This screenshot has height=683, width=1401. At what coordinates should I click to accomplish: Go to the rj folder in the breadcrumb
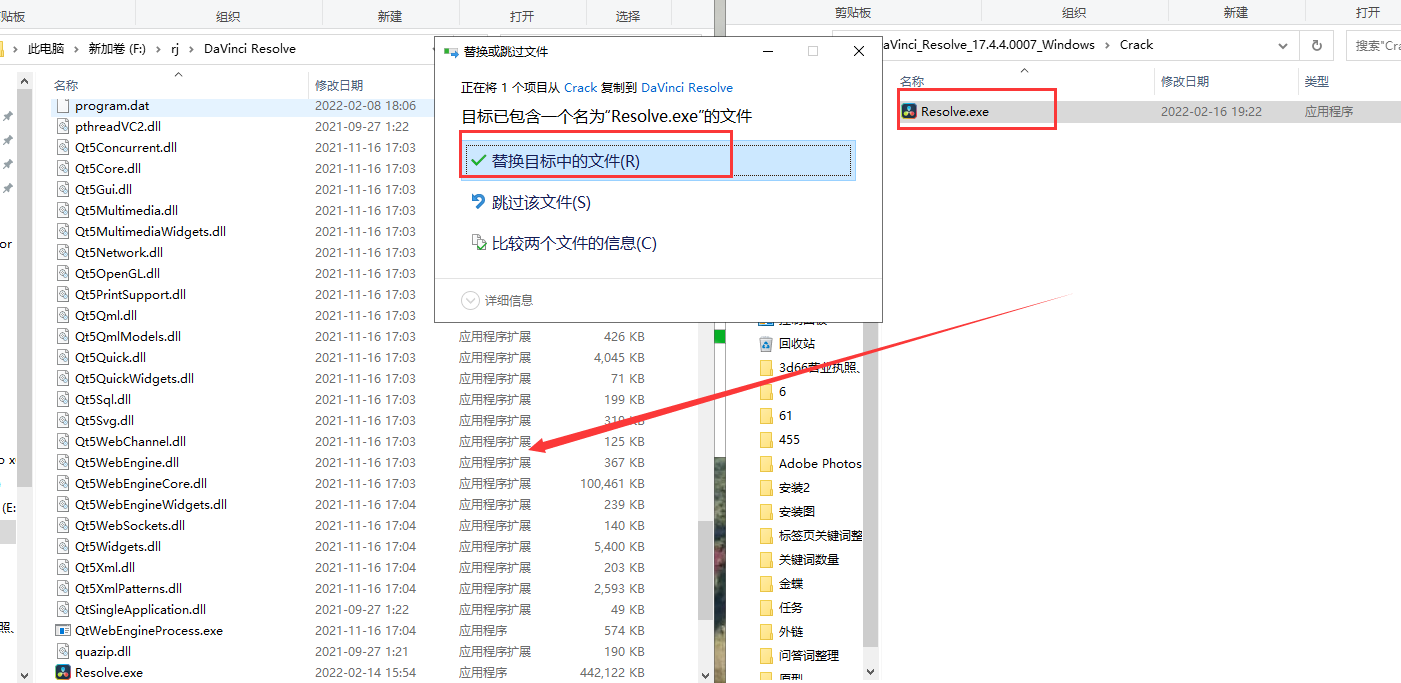(176, 49)
